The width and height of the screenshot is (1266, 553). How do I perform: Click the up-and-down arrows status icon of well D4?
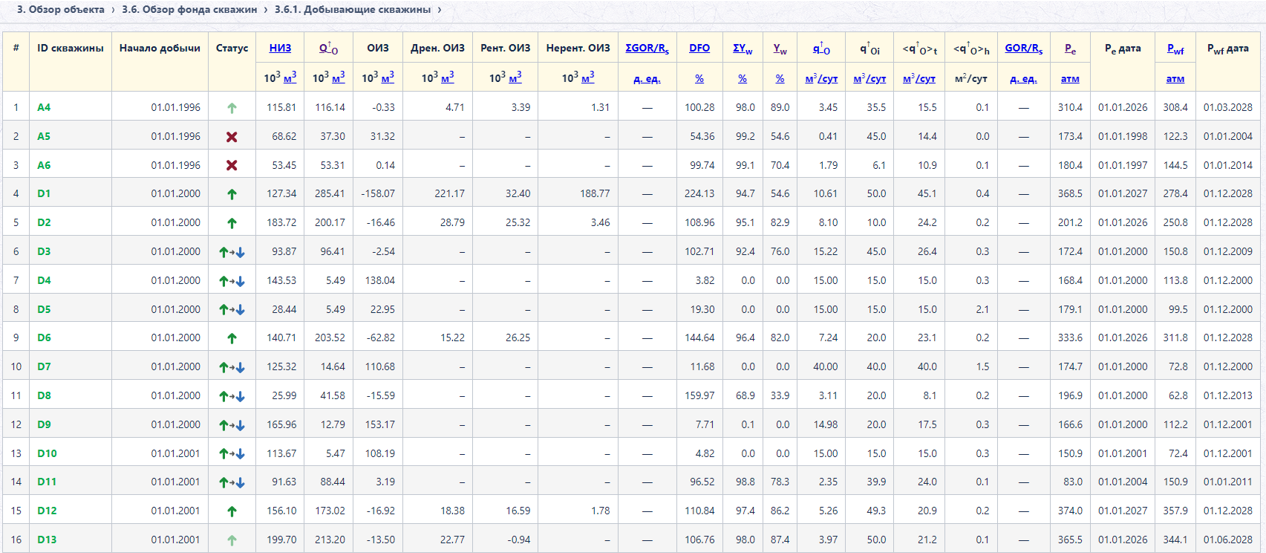tap(232, 281)
